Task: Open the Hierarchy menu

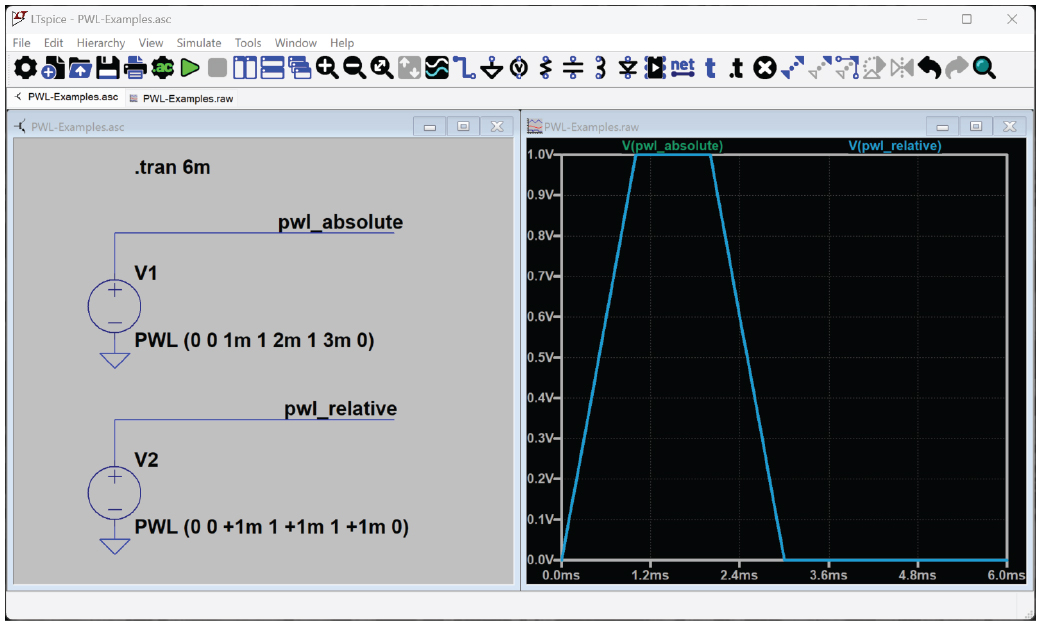Action: (101, 43)
